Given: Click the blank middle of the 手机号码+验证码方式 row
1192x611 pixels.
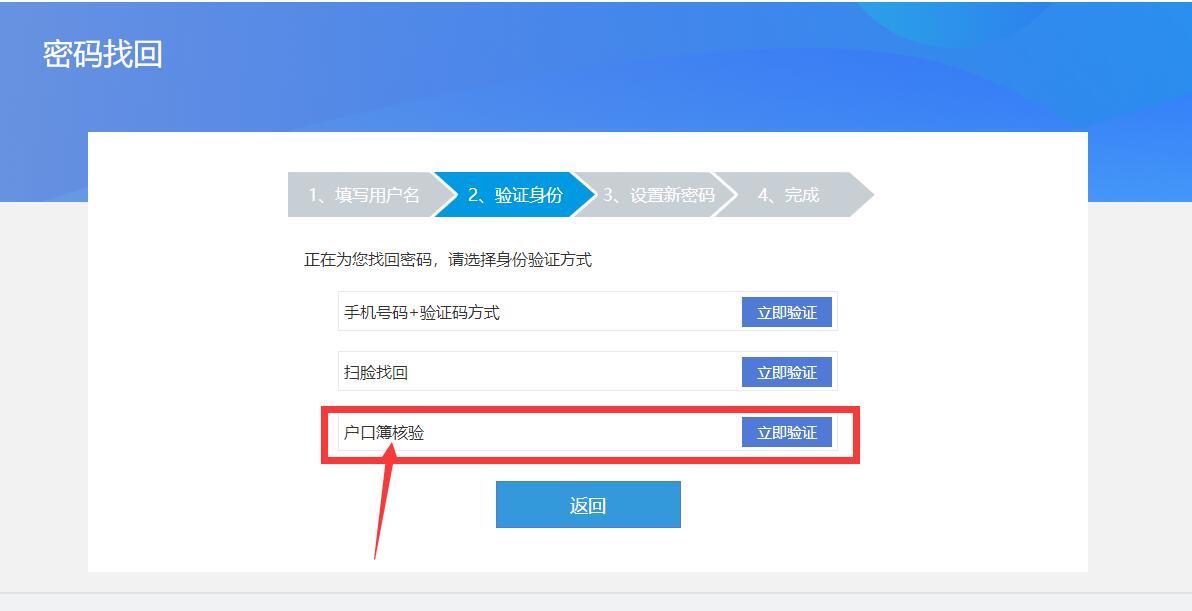Looking at the screenshot, I should (620, 312).
